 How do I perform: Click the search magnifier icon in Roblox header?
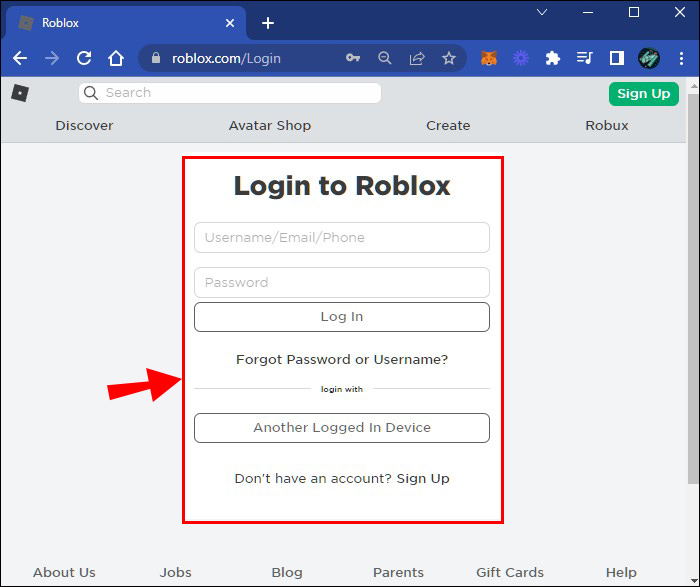(x=91, y=93)
